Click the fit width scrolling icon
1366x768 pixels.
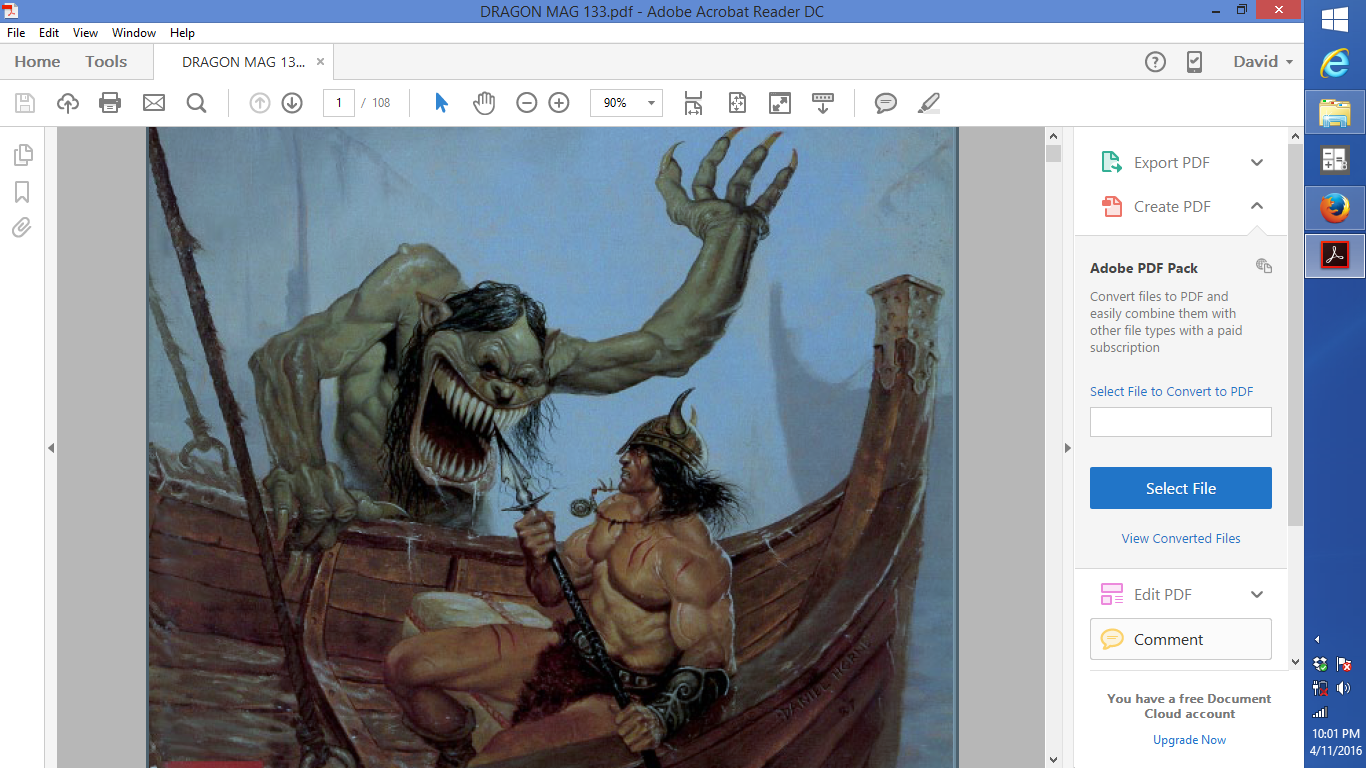click(693, 103)
